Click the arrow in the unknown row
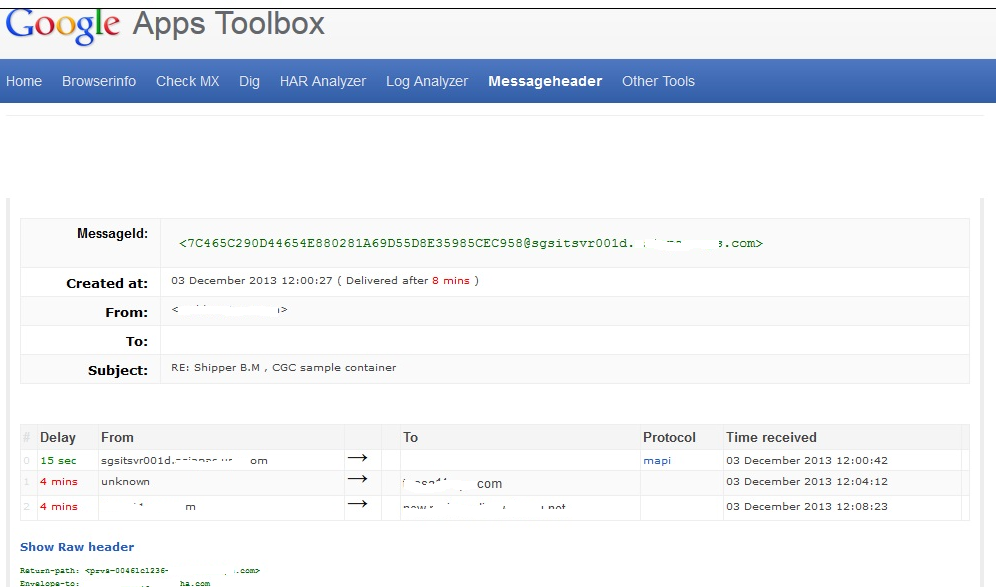 [x=358, y=478]
